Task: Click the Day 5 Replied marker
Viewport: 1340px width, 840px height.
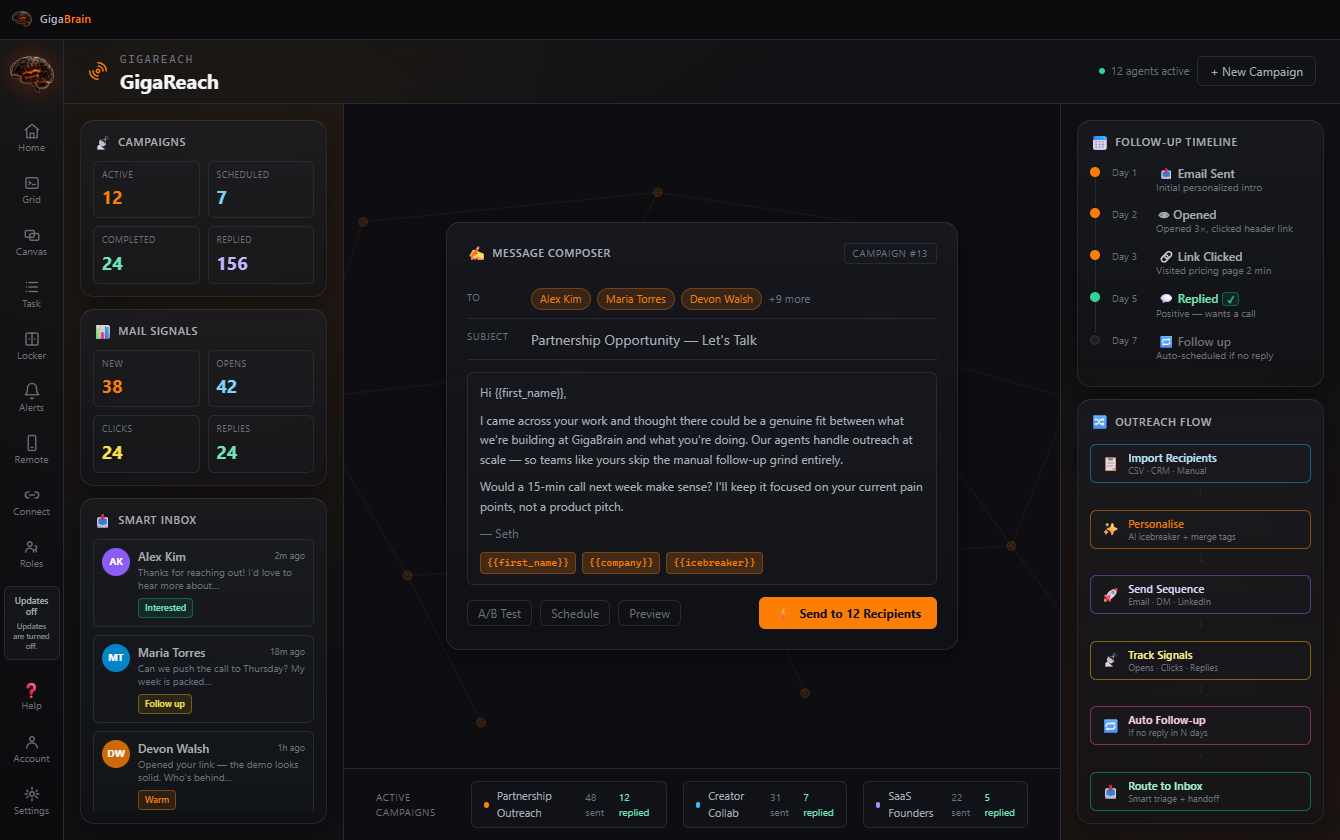Action: click(x=1095, y=297)
